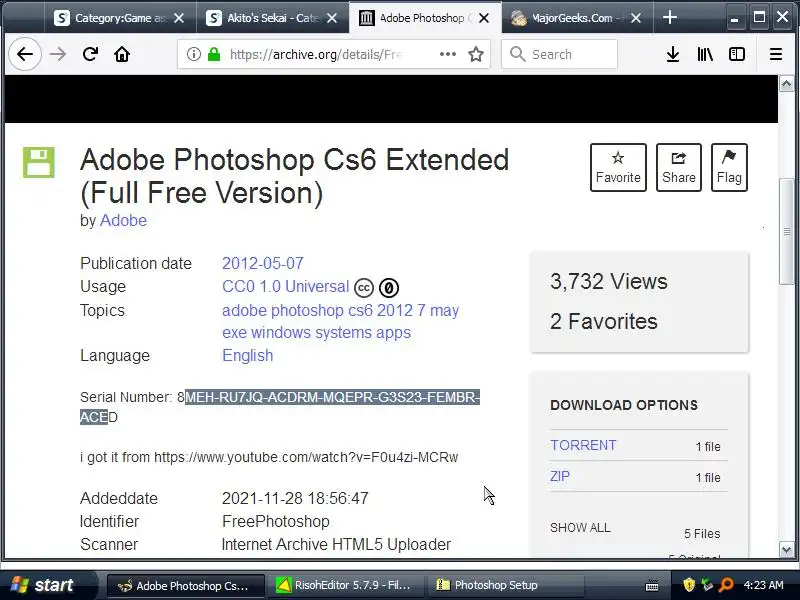Open the CC0 1.0 Universal link
The image size is (800, 600).
click(285, 286)
